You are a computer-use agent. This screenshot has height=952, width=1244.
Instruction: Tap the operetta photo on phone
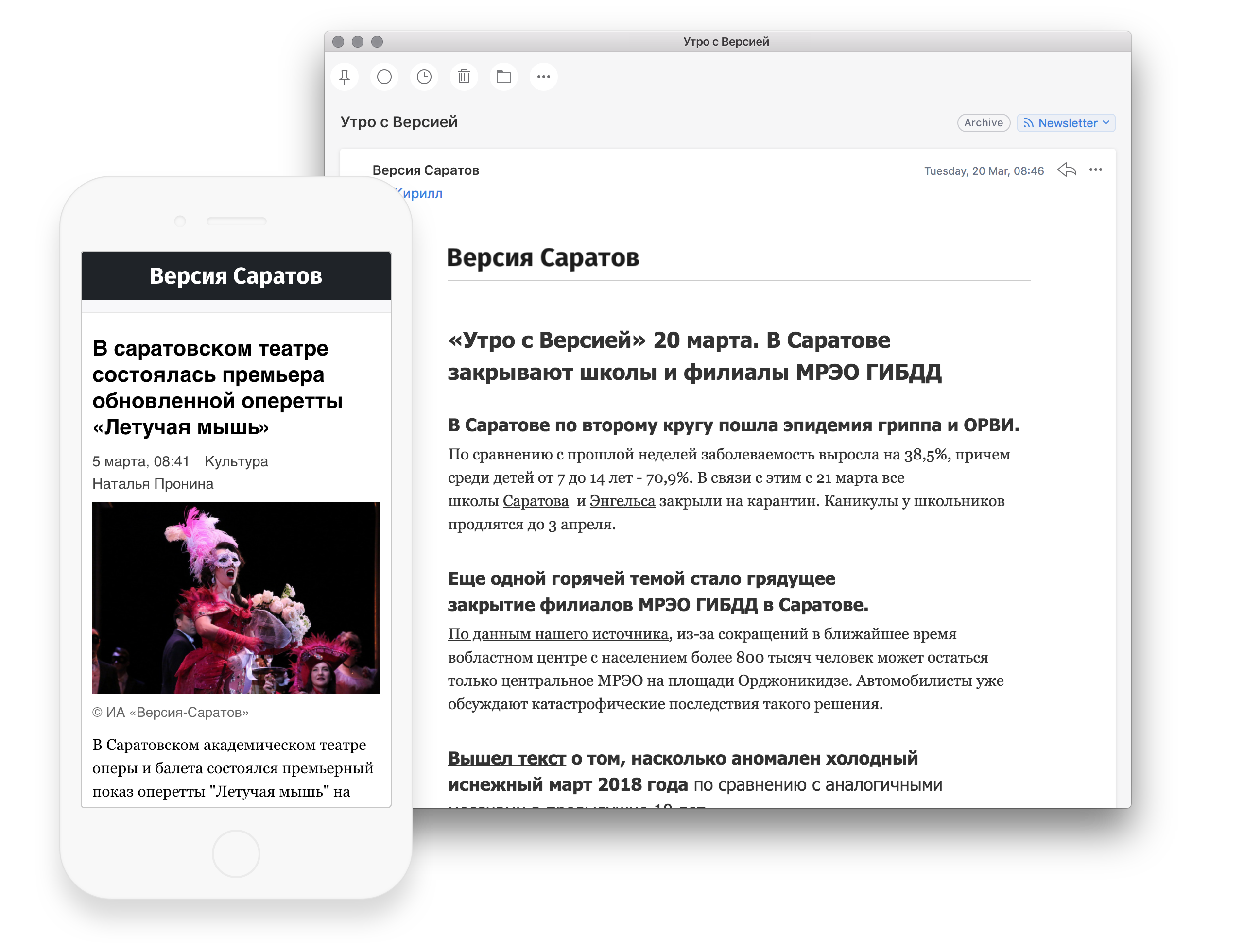coord(236,597)
